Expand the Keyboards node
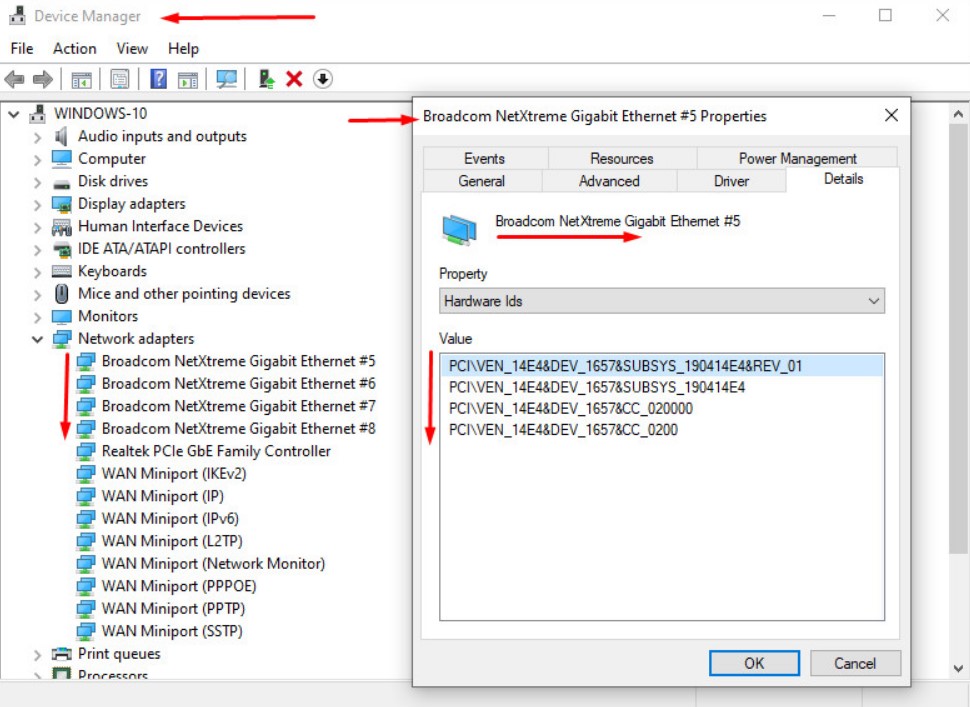 38,272
